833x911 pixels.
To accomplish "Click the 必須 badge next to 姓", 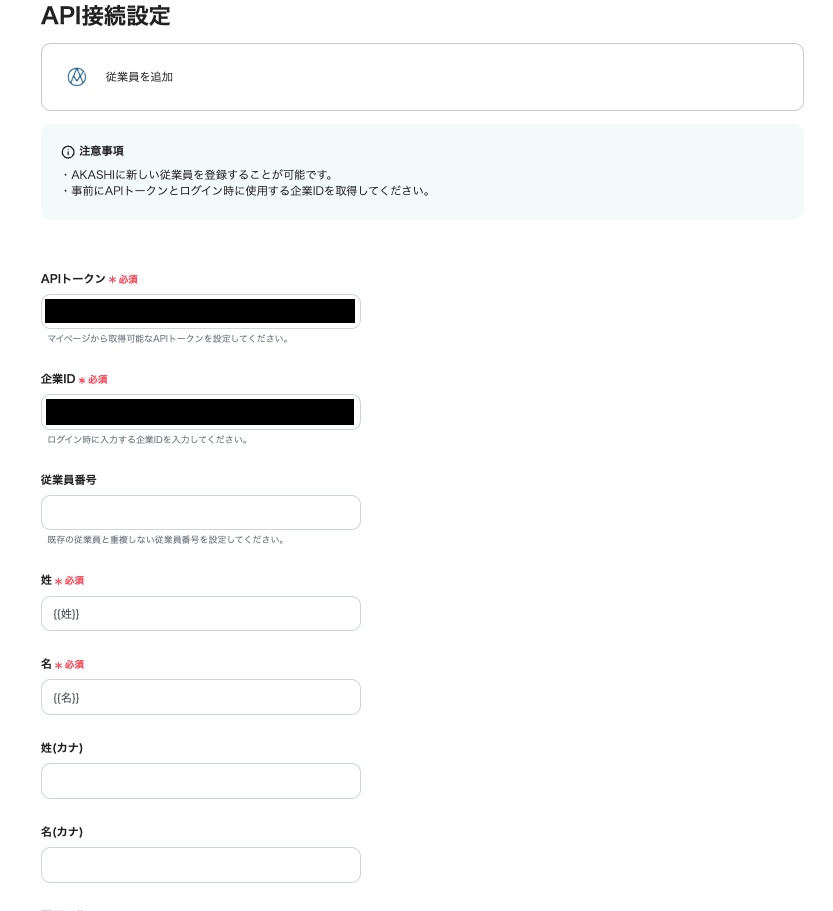I will 71,580.
